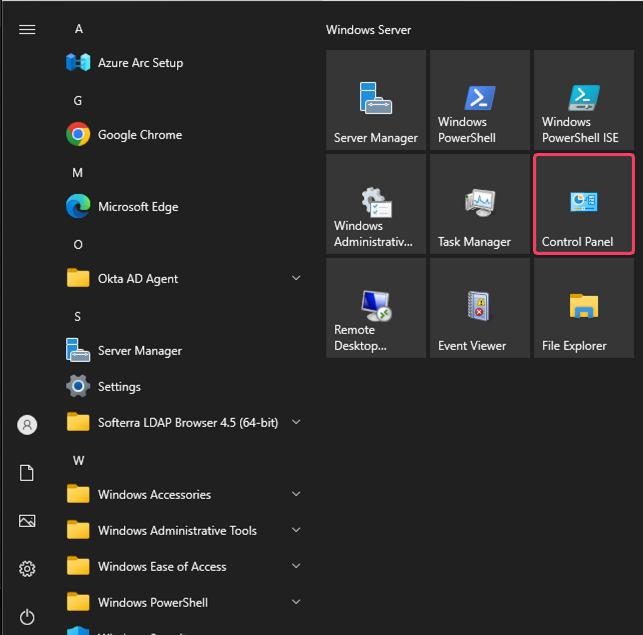Launch the Windows PowerShell ISE tile
This screenshot has height=635, width=643.
[584, 100]
